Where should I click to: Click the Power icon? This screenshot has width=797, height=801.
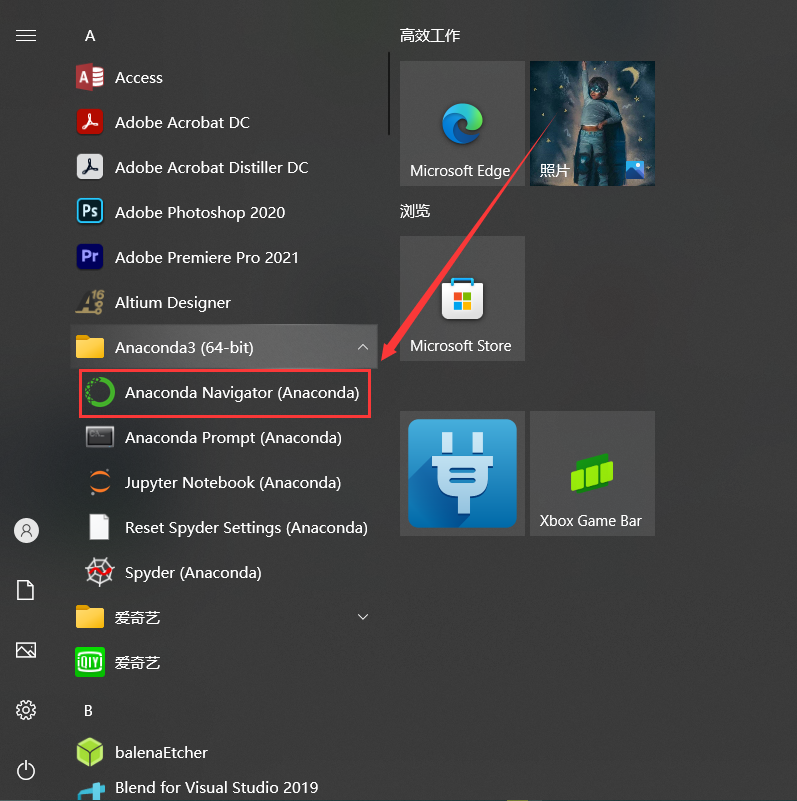pyautogui.click(x=26, y=770)
